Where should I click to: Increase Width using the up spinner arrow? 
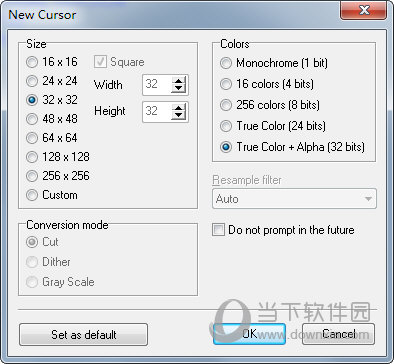179,81
